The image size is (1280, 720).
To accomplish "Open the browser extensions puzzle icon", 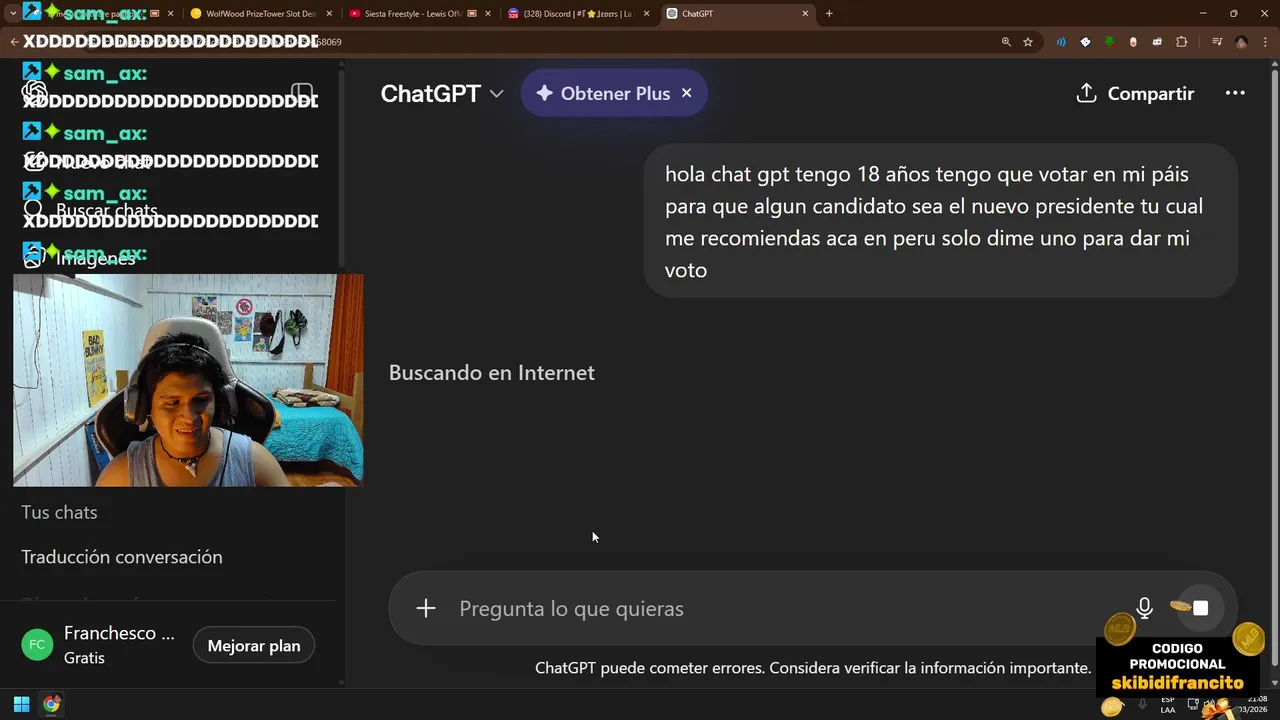I will (1182, 42).
